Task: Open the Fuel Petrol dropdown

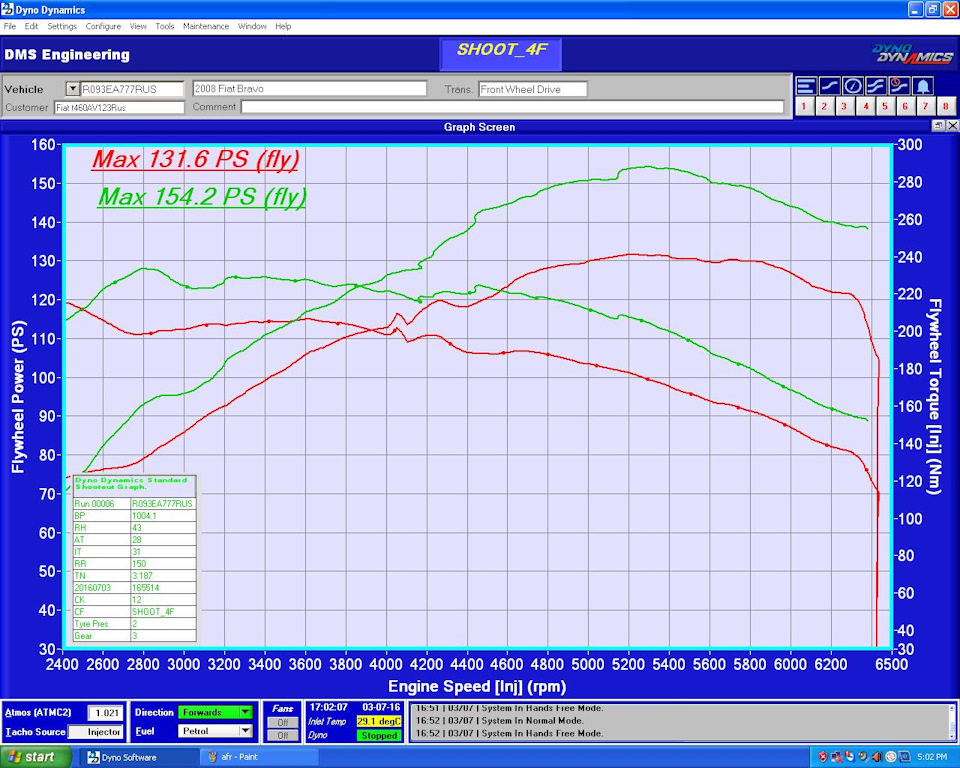Action: click(x=245, y=731)
